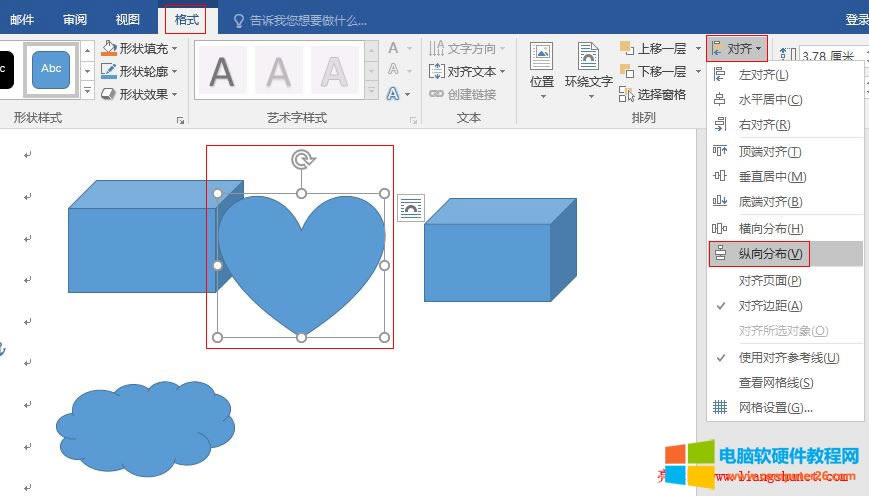Open 形状样式 group dialog launcher
This screenshot has height=496, width=869.
[x=180, y=120]
